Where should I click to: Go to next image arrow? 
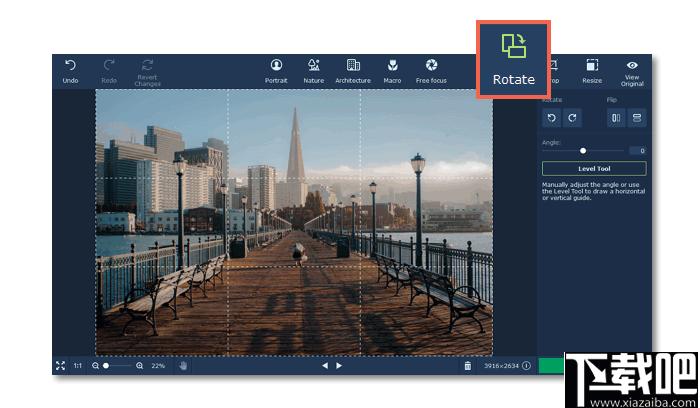click(x=339, y=366)
